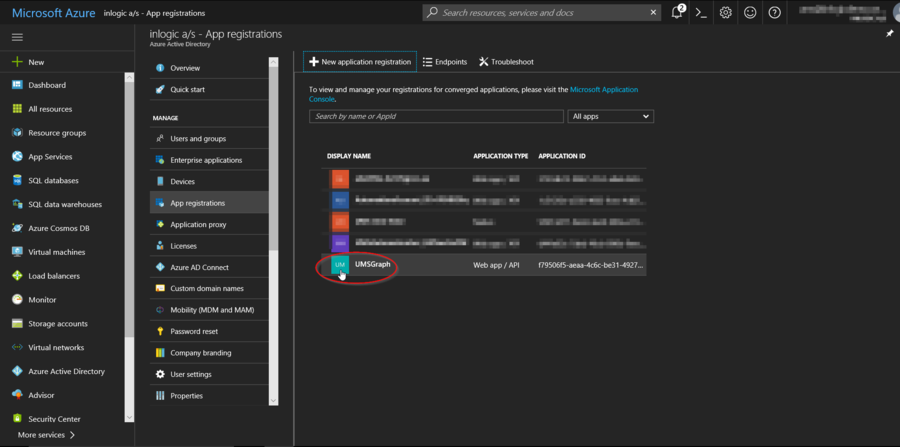Screen dimensions: 900x447
Task: Open Troubleshoot in the toolbar
Action: (x=506, y=62)
